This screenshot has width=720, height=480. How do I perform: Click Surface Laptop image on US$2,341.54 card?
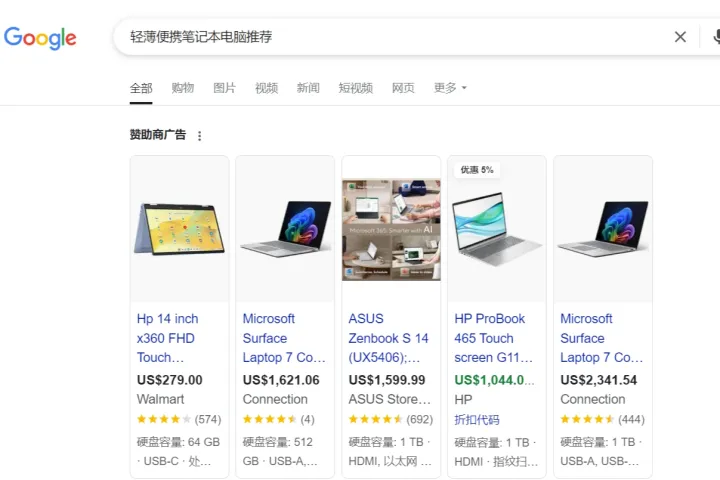point(603,229)
